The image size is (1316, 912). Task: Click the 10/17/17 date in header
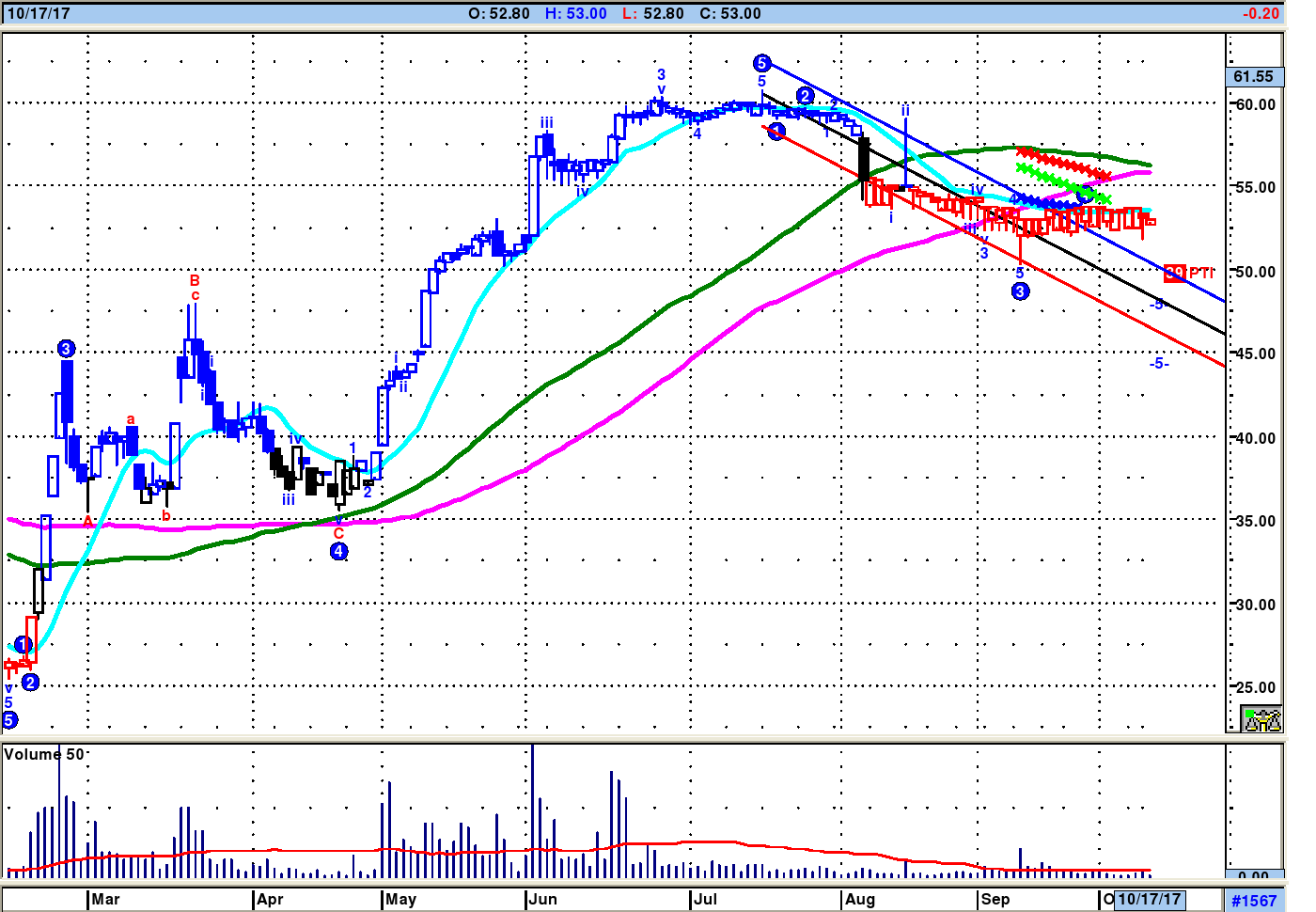tap(39, 13)
